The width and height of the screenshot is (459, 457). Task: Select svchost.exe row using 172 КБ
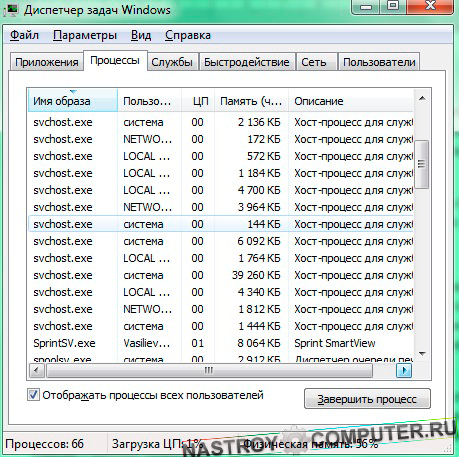pyautogui.click(x=221, y=139)
